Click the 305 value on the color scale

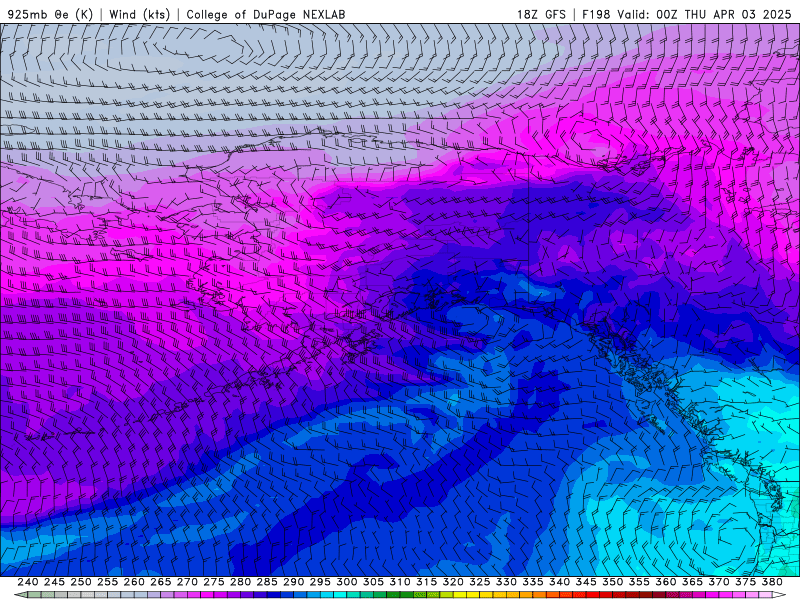(373, 582)
